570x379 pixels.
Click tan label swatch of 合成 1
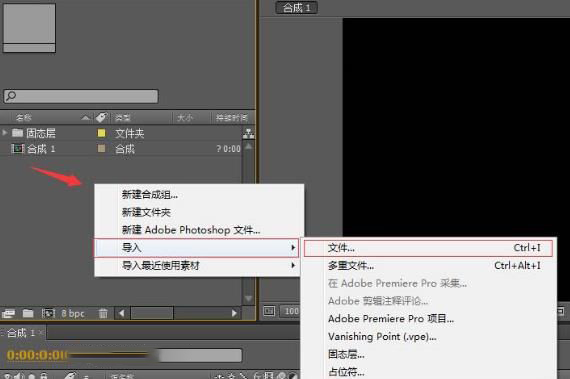101,148
